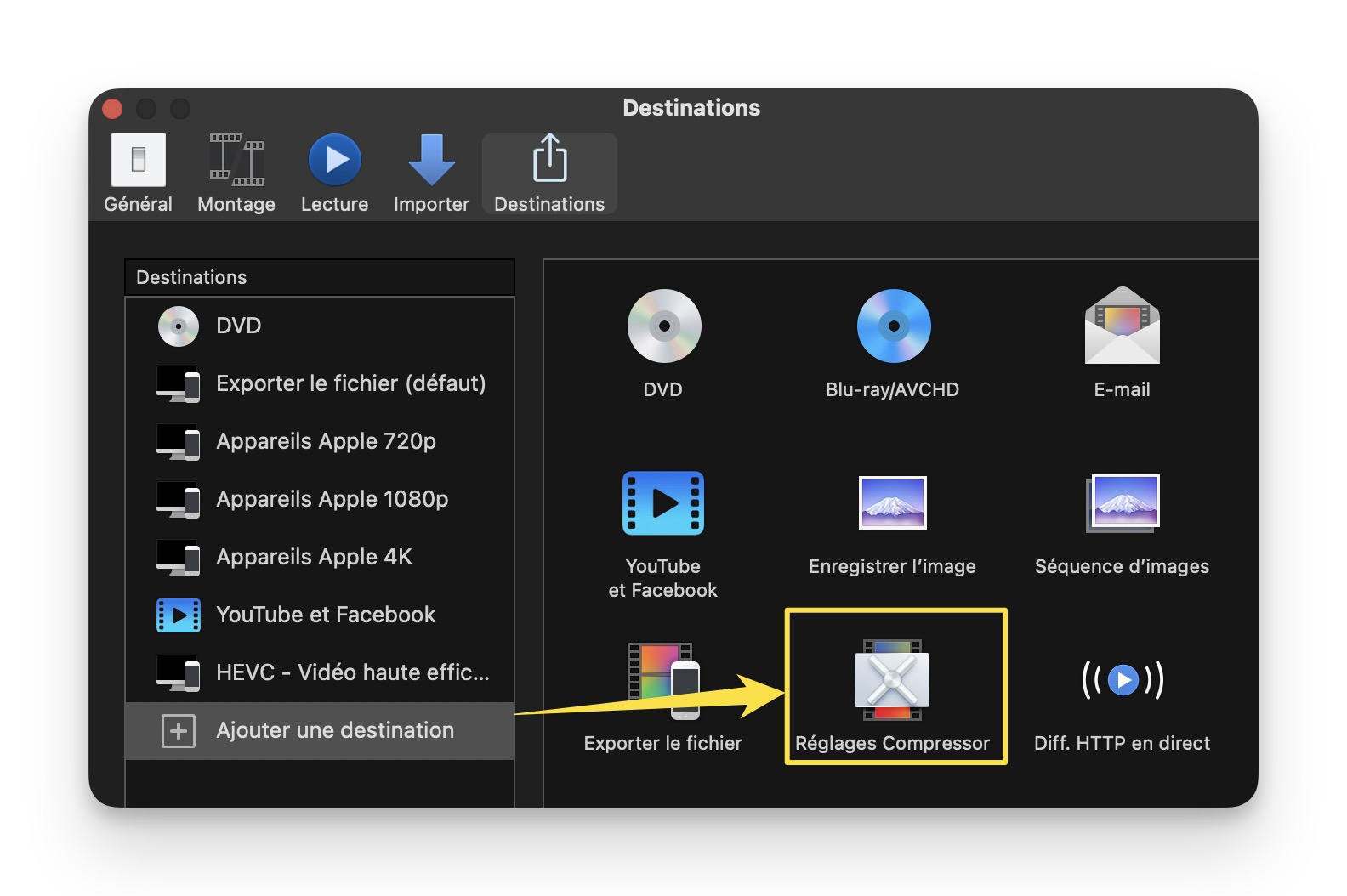Select DVD in the Destinations list
The width and height of the screenshot is (1347, 896).
tap(320, 326)
